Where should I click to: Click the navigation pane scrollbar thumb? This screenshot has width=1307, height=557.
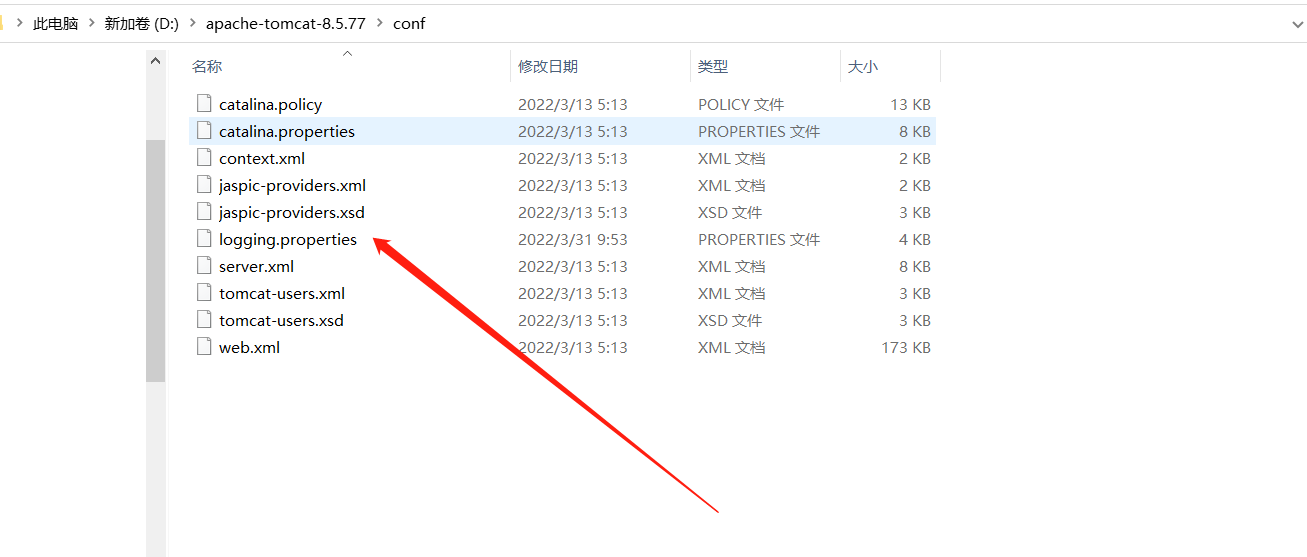point(155,260)
